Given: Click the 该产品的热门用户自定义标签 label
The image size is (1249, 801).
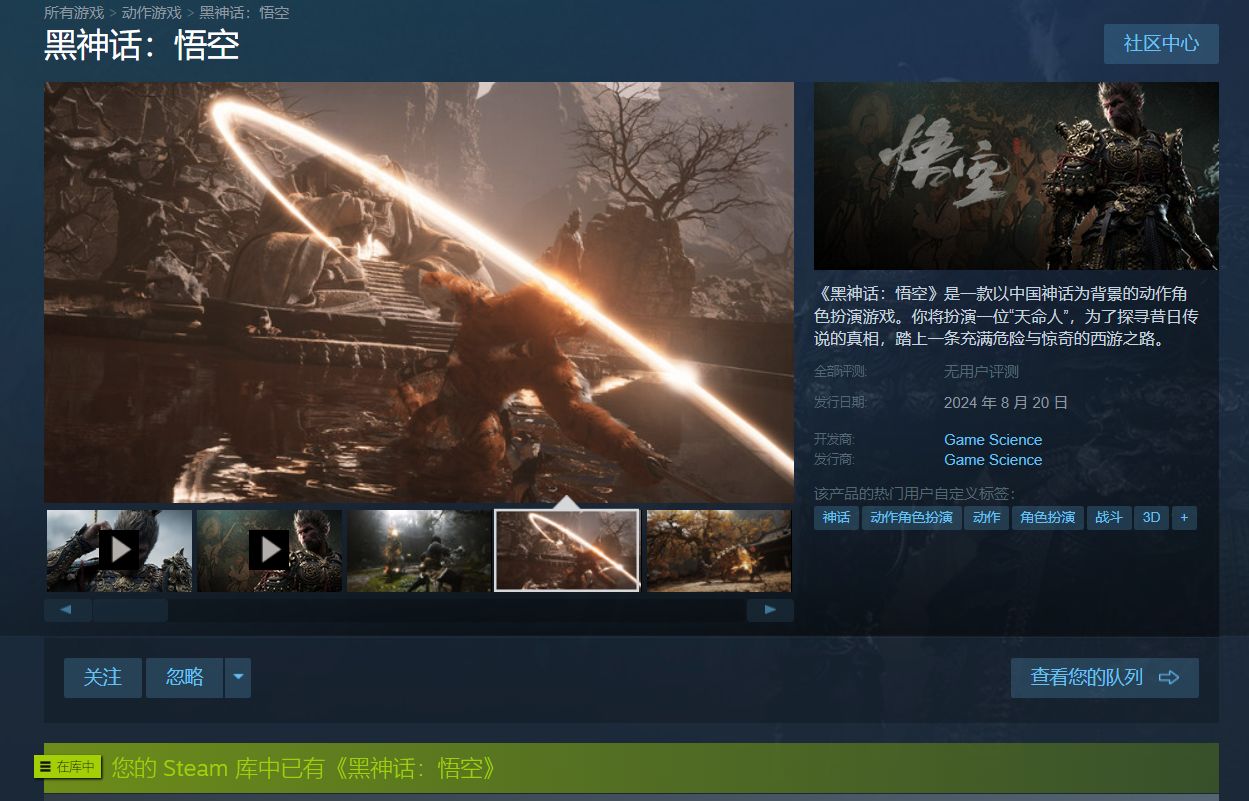Looking at the screenshot, I should tap(915, 493).
